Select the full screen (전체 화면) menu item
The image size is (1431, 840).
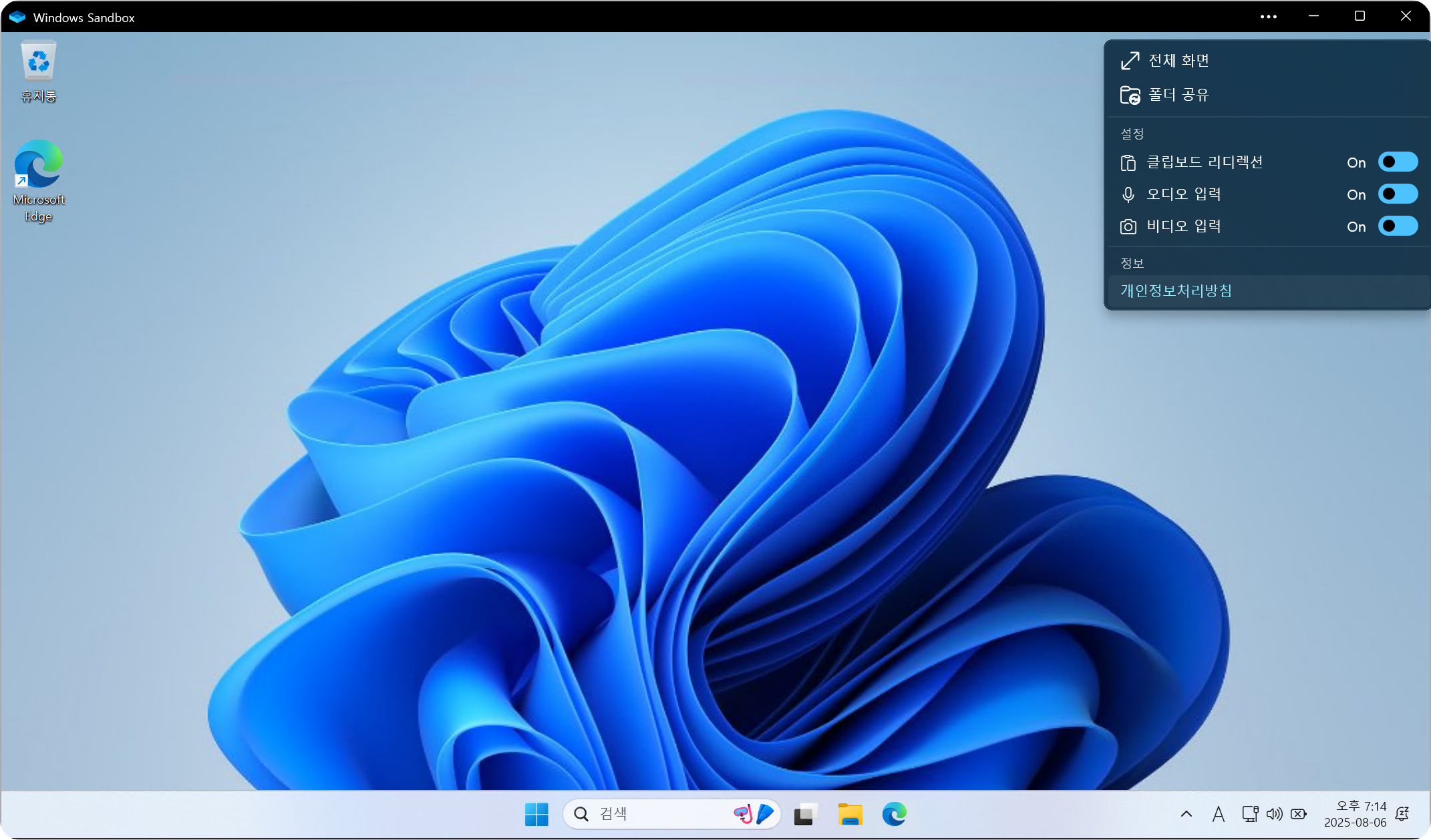click(x=1178, y=61)
